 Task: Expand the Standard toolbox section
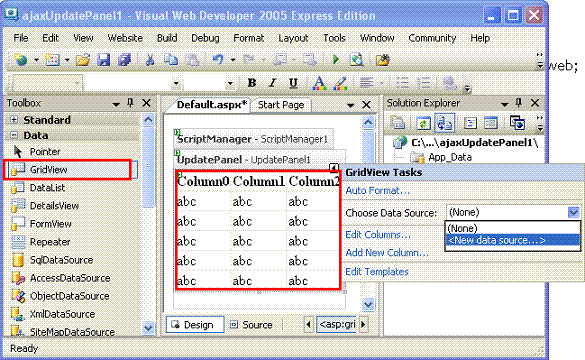coord(14,120)
